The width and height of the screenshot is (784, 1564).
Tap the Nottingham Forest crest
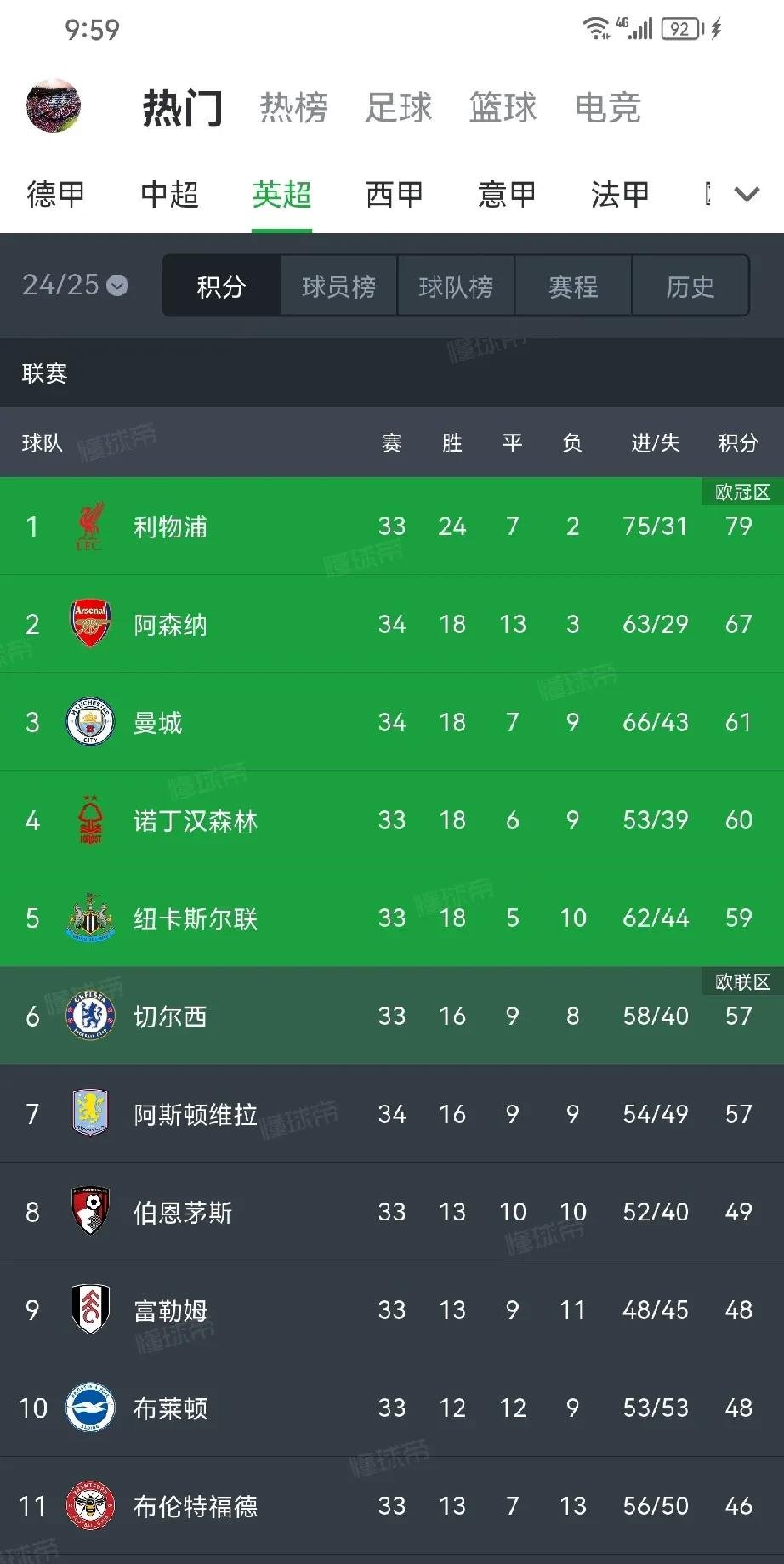[x=90, y=820]
